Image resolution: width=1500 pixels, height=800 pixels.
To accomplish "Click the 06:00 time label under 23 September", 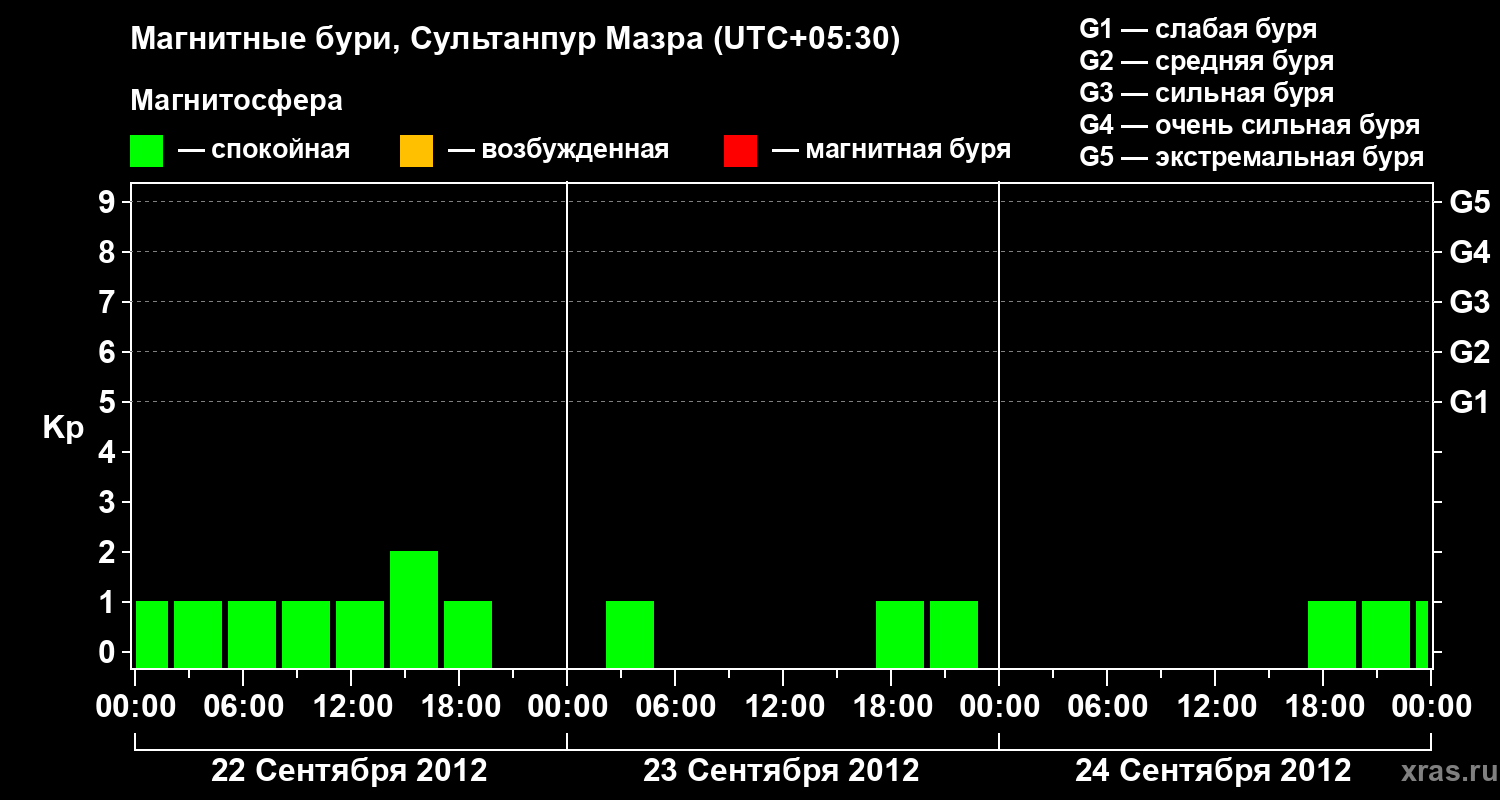I will pos(675,707).
